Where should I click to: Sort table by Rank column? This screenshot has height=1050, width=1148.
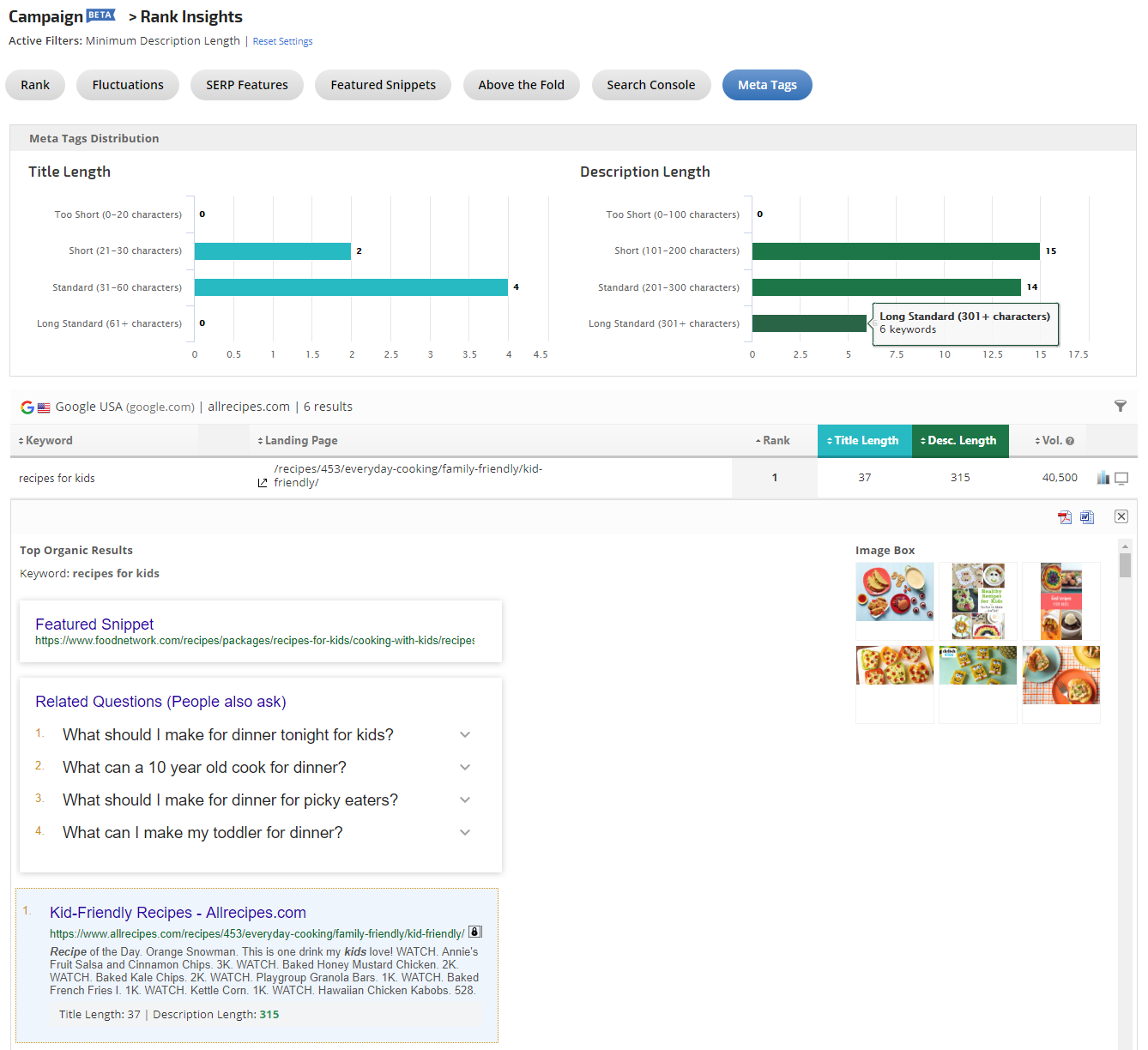(772, 441)
